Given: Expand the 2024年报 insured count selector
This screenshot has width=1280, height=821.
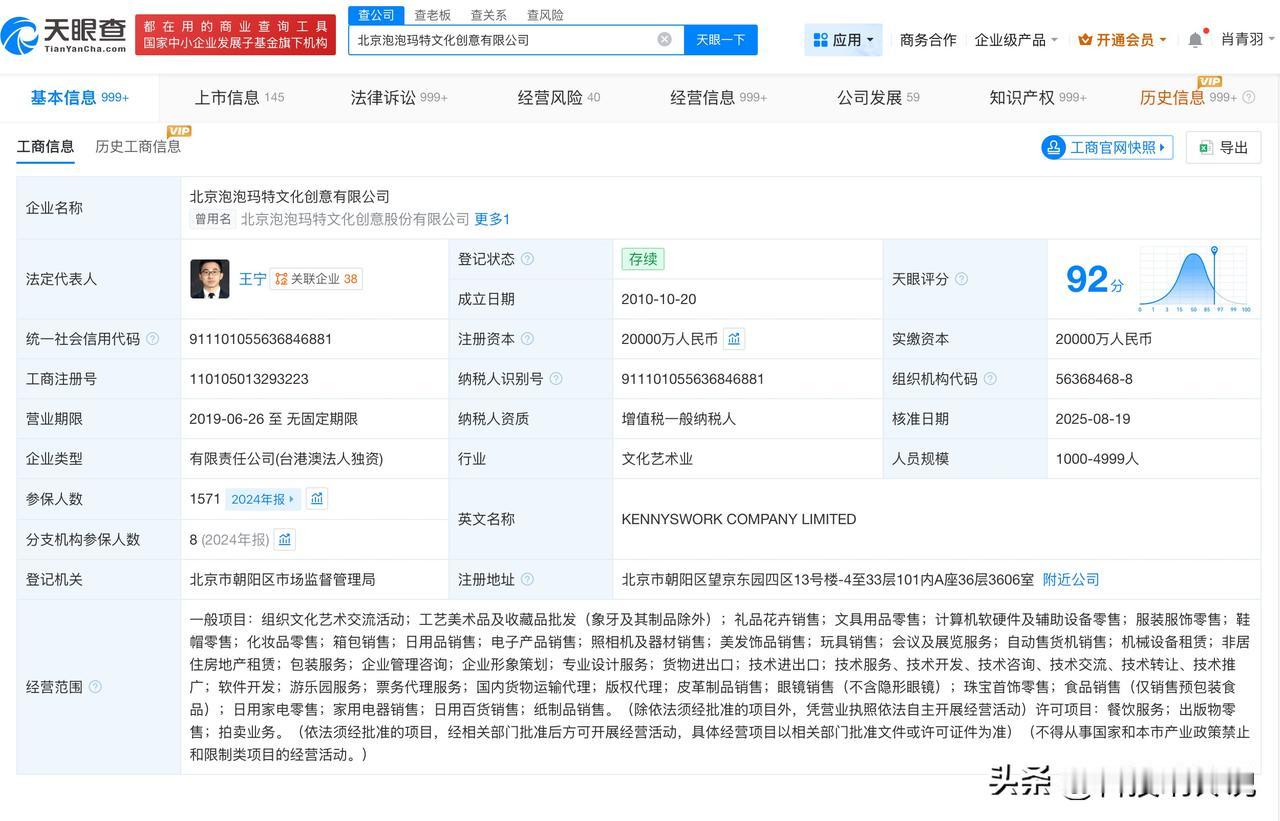Looking at the screenshot, I should (263, 499).
